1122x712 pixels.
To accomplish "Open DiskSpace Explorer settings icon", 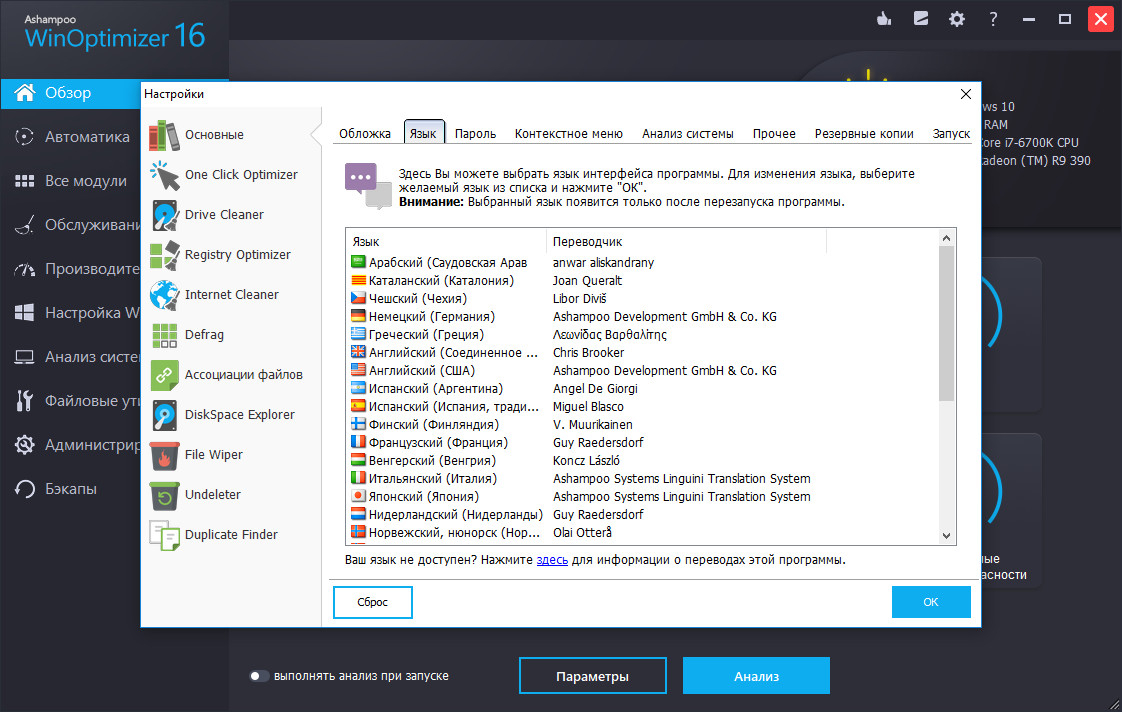I will click(164, 416).
